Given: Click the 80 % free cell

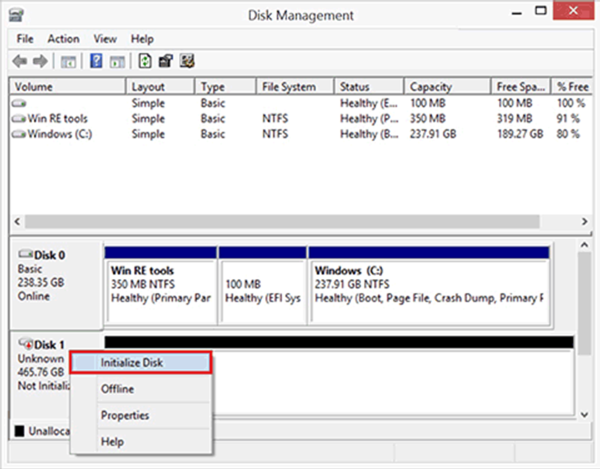Looking at the screenshot, I should pyautogui.click(x=568, y=134).
